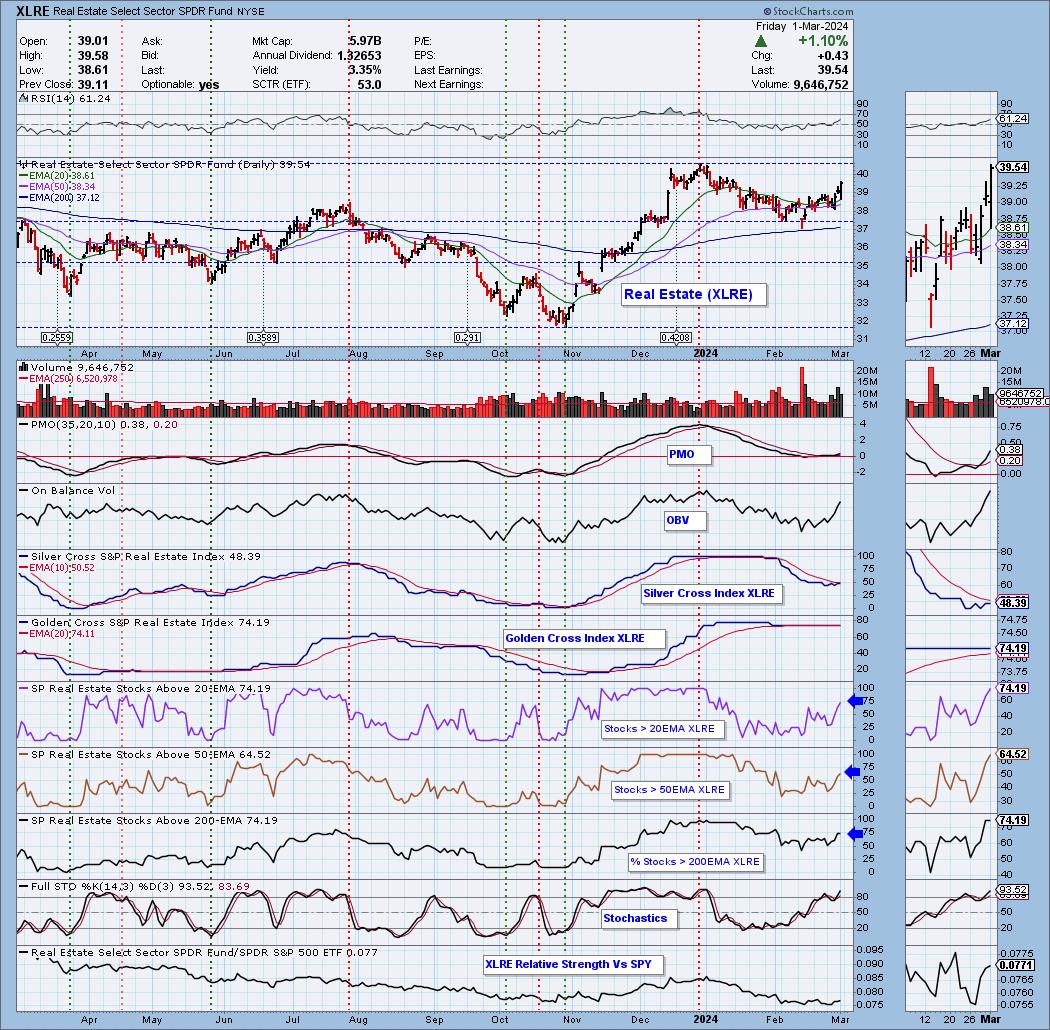Click the 0.38 PMO value tag

(1010, 450)
